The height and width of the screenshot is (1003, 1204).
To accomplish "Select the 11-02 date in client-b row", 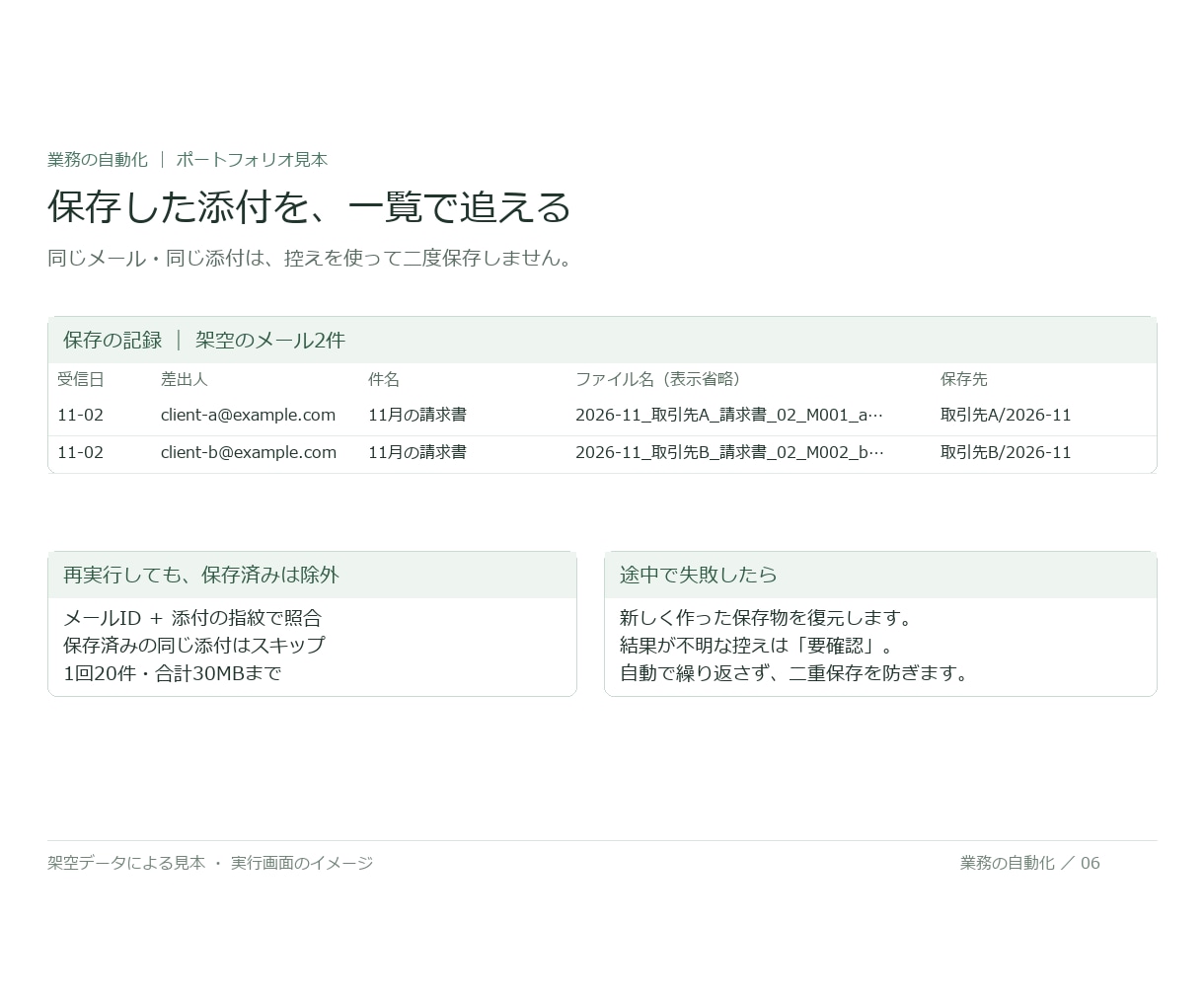I will tap(80, 453).
